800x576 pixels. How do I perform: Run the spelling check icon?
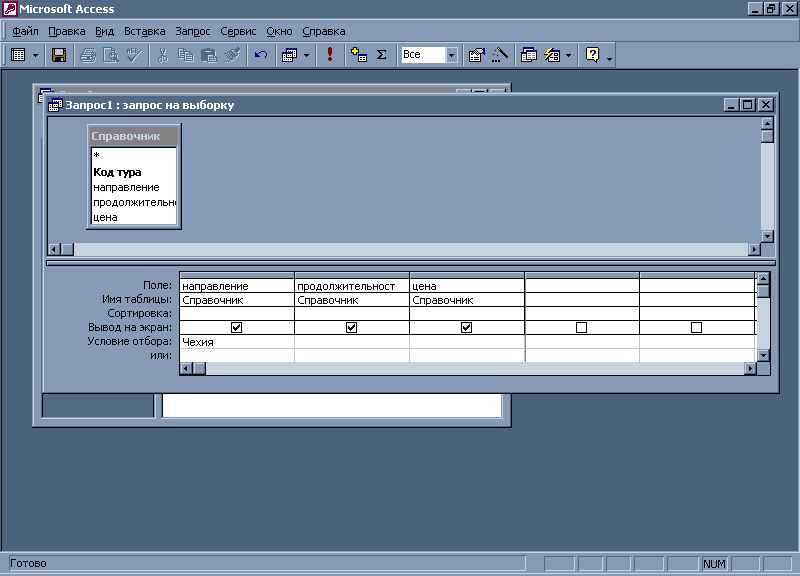(x=134, y=55)
